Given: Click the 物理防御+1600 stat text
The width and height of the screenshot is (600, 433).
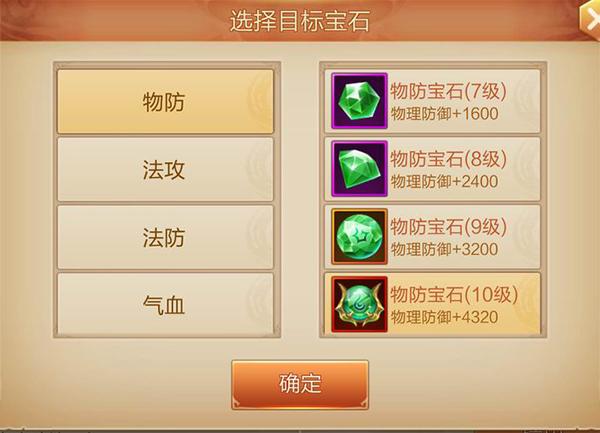Looking at the screenshot, I should pos(444,114).
